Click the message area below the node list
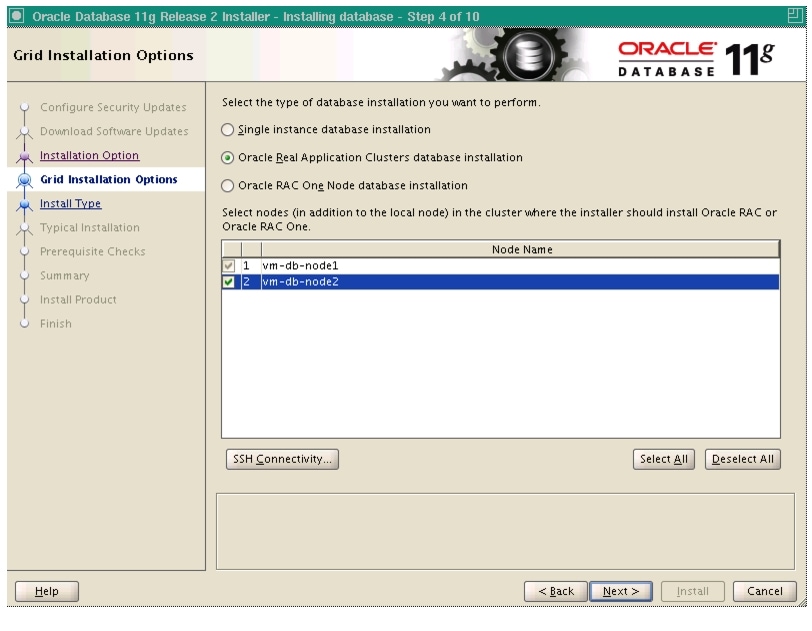The image size is (812, 631). pyautogui.click(x=505, y=532)
